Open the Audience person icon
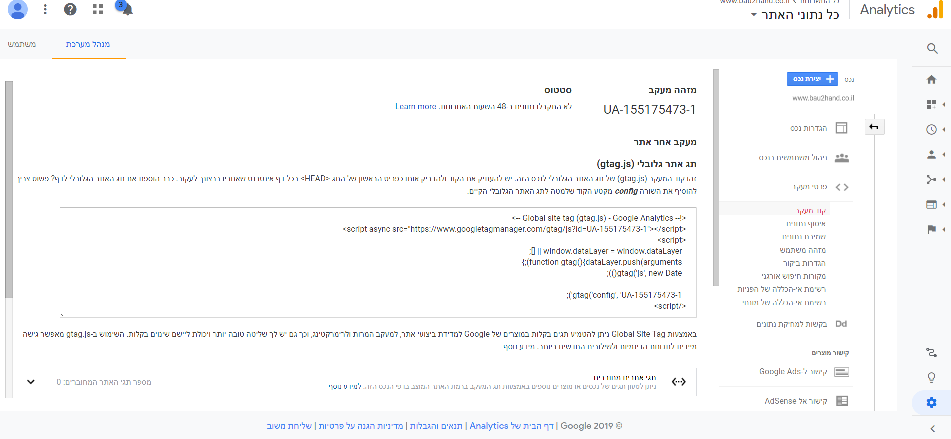This screenshot has height=439, width=951. click(932, 154)
